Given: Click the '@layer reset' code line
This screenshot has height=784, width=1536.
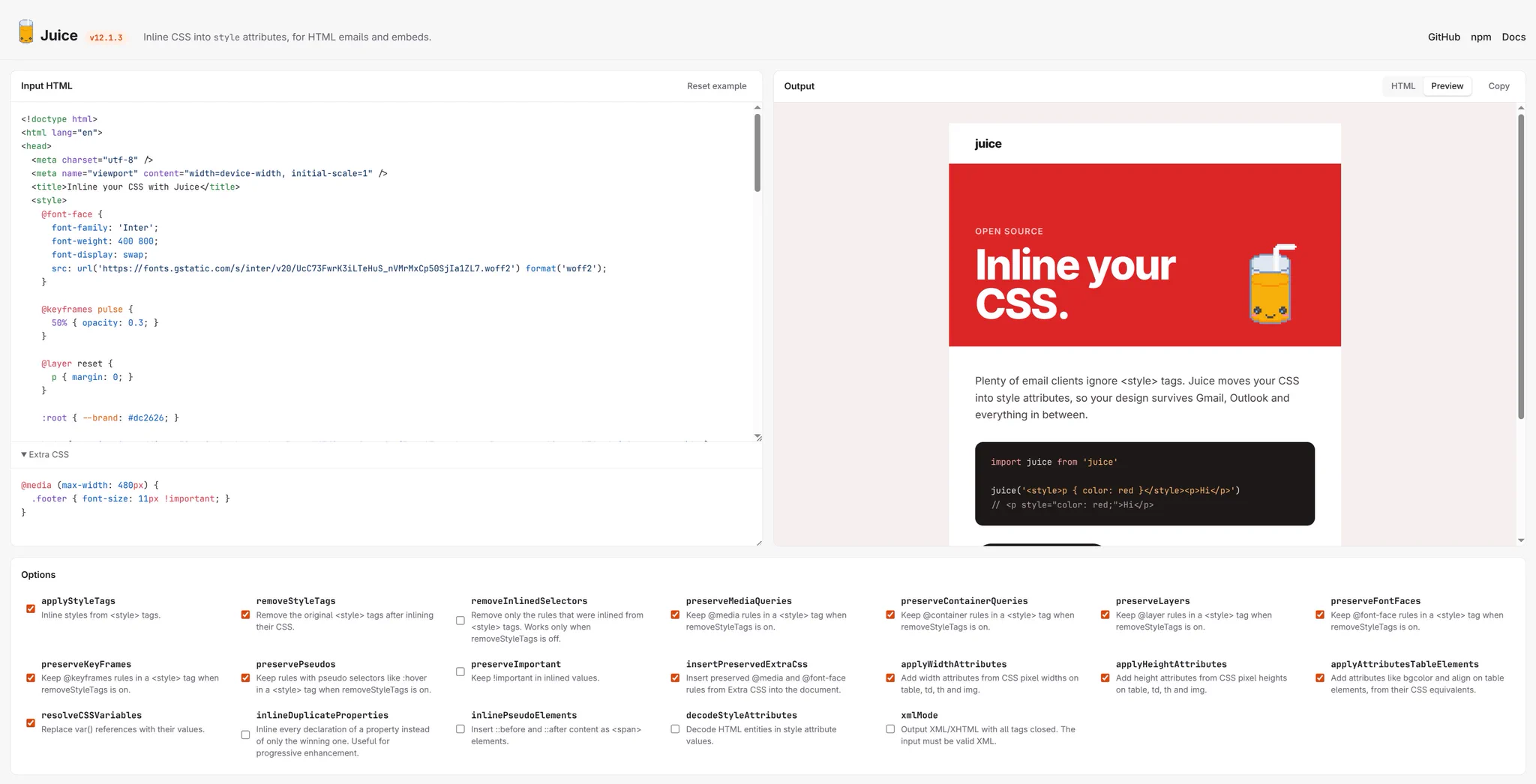Looking at the screenshot, I should 77,364.
